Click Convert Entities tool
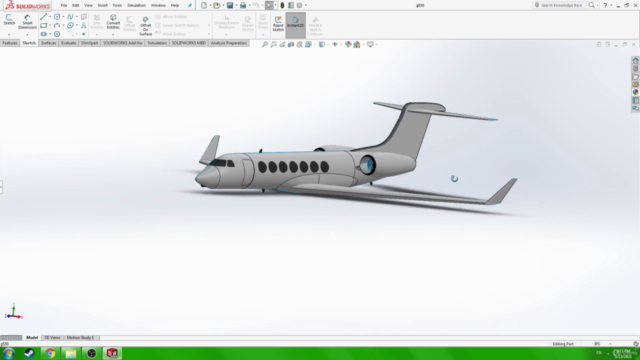The width and height of the screenshot is (640, 360). 113,22
